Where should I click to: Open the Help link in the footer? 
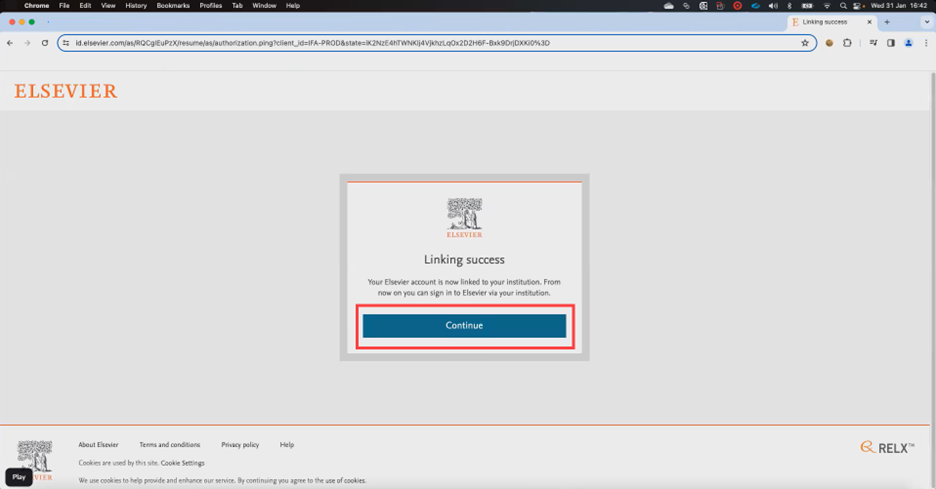[287, 445]
